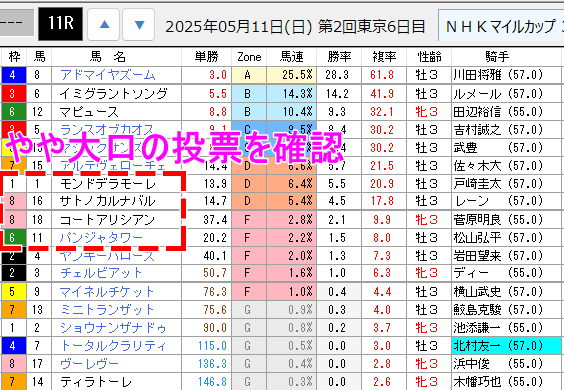
Task: Open the NHKマイルカップ race tab
Action: pyautogui.click(x=501, y=26)
